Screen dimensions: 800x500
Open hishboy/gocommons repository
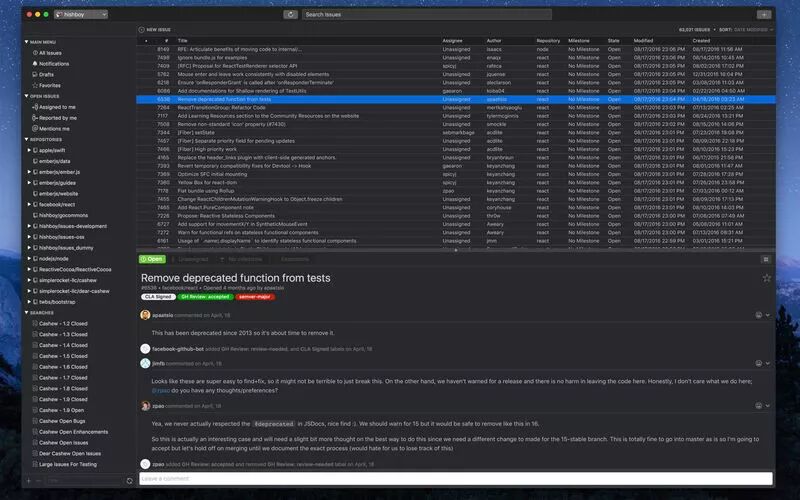(63, 215)
